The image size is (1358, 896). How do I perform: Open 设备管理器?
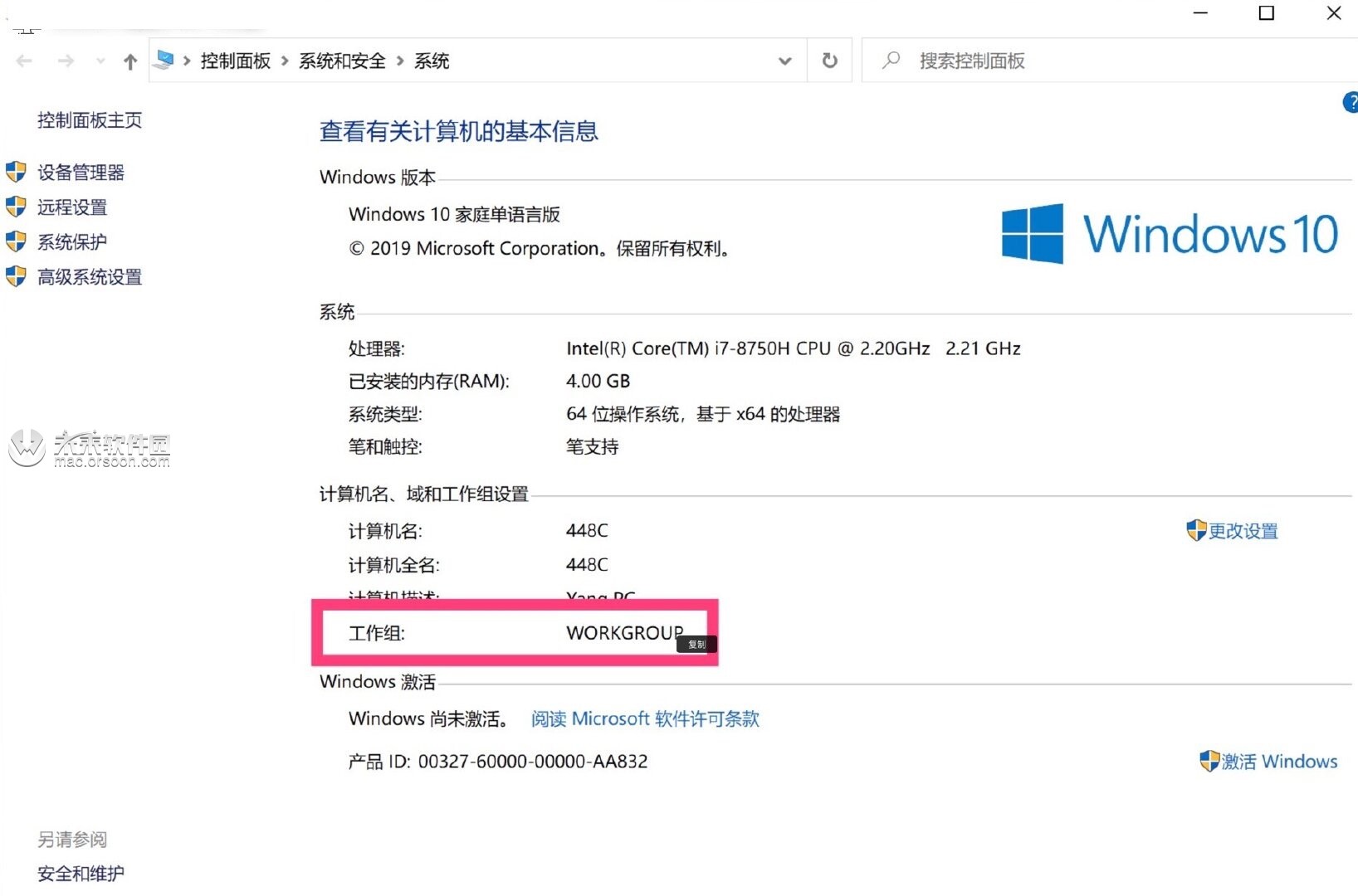point(81,173)
